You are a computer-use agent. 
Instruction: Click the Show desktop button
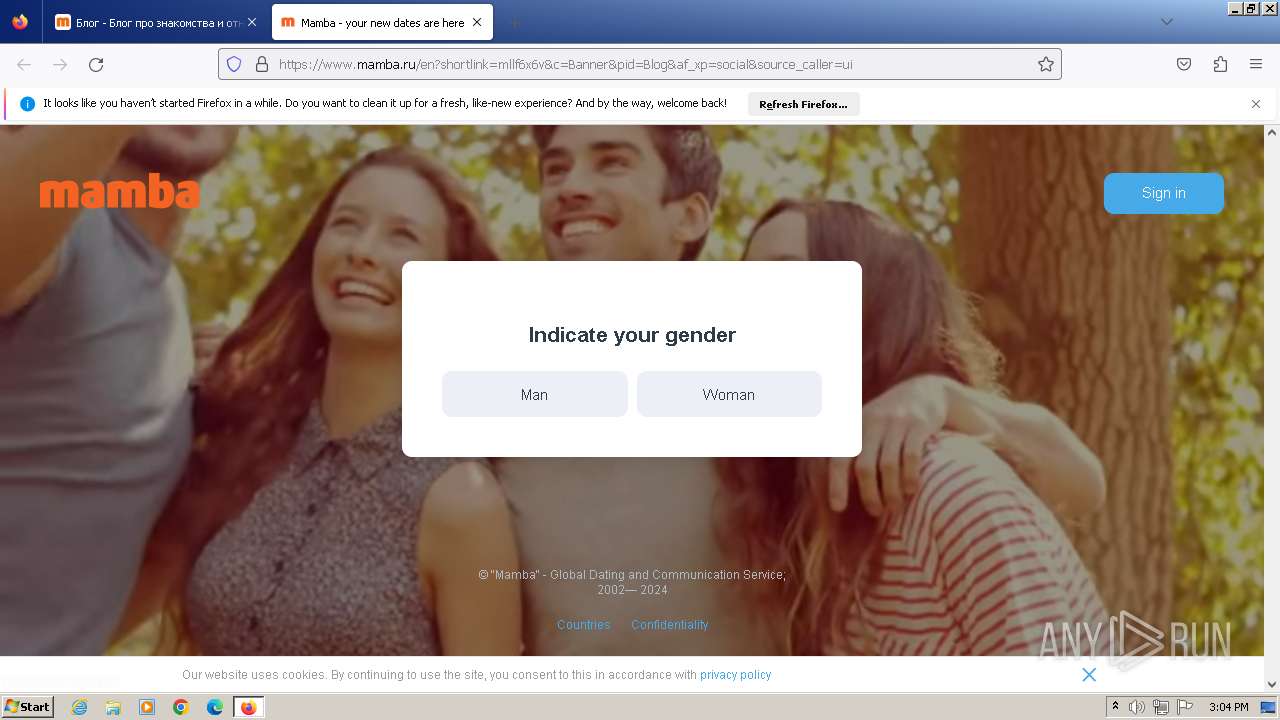[x=1269, y=707]
